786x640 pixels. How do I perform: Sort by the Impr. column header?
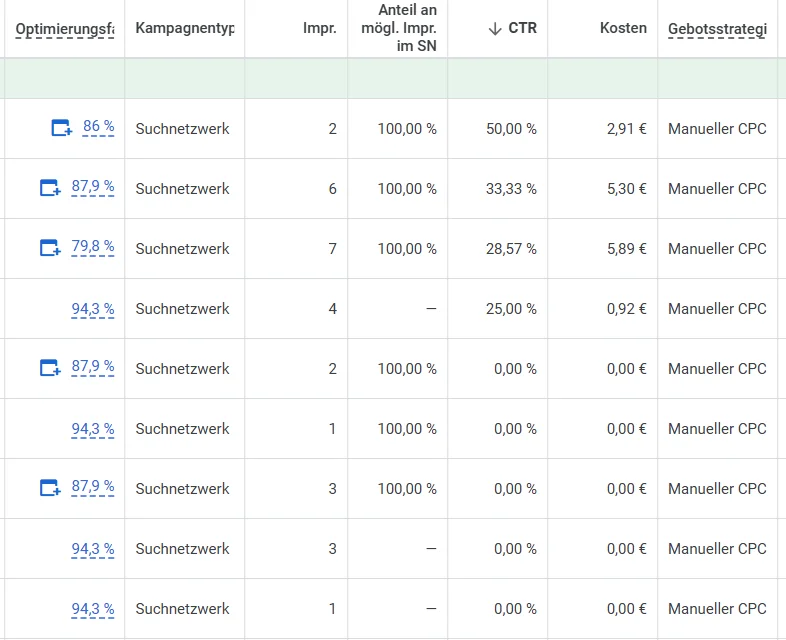point(319,28)
